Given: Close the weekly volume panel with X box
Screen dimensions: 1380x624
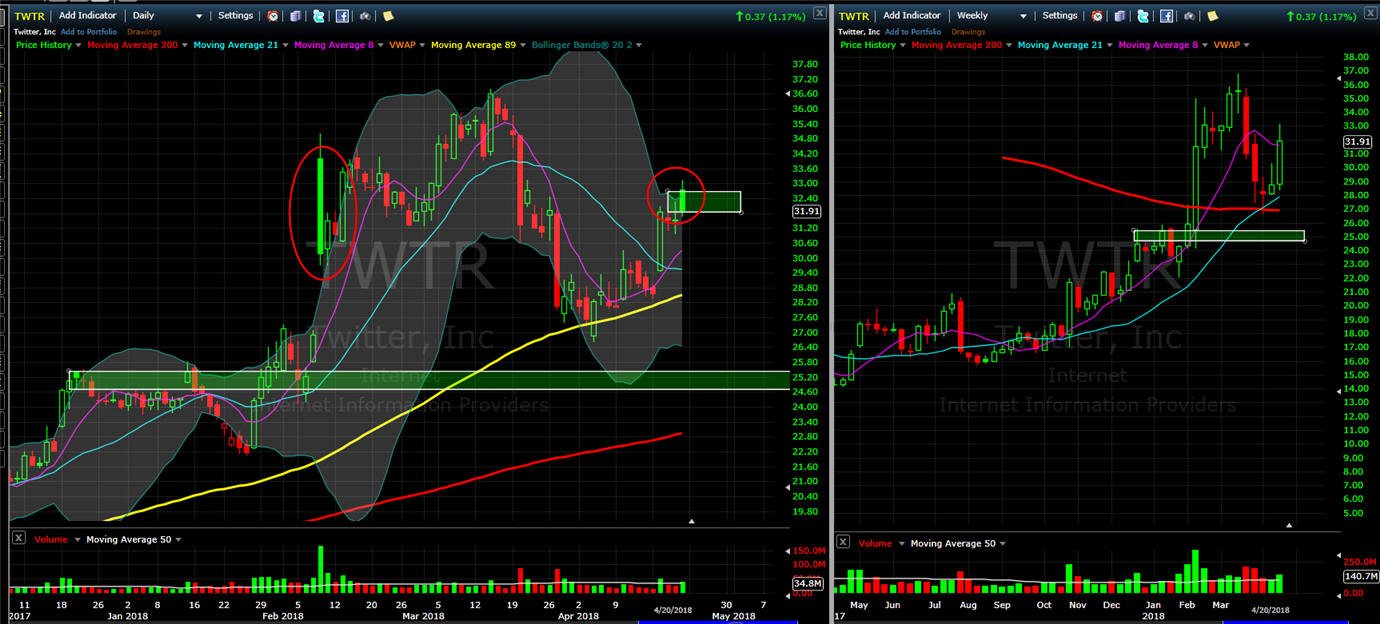Looking at the screenshot, I should (842, 541).
